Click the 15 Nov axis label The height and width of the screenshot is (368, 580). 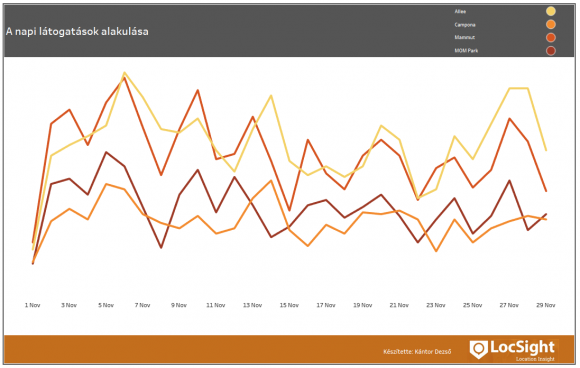tap(289, 305)
